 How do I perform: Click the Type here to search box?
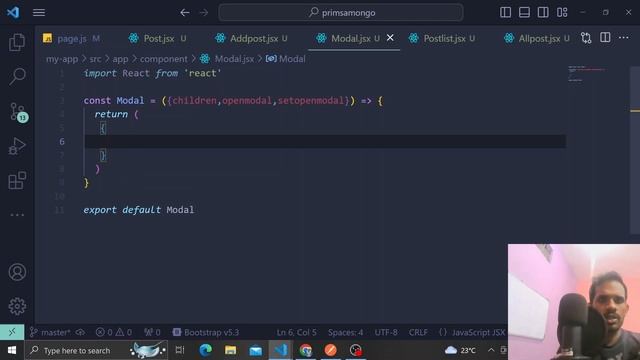pos(96,350)
